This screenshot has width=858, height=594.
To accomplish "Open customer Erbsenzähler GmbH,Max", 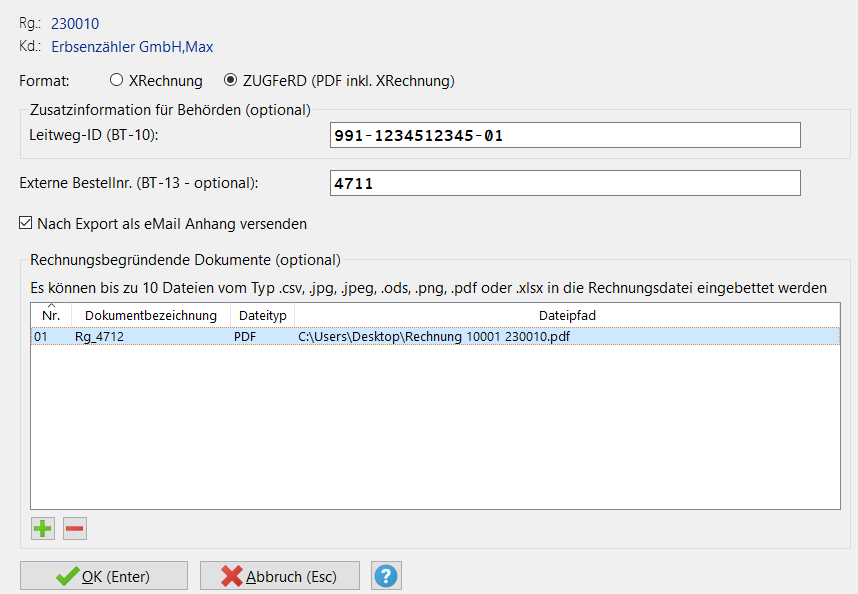I will point(132,46).
